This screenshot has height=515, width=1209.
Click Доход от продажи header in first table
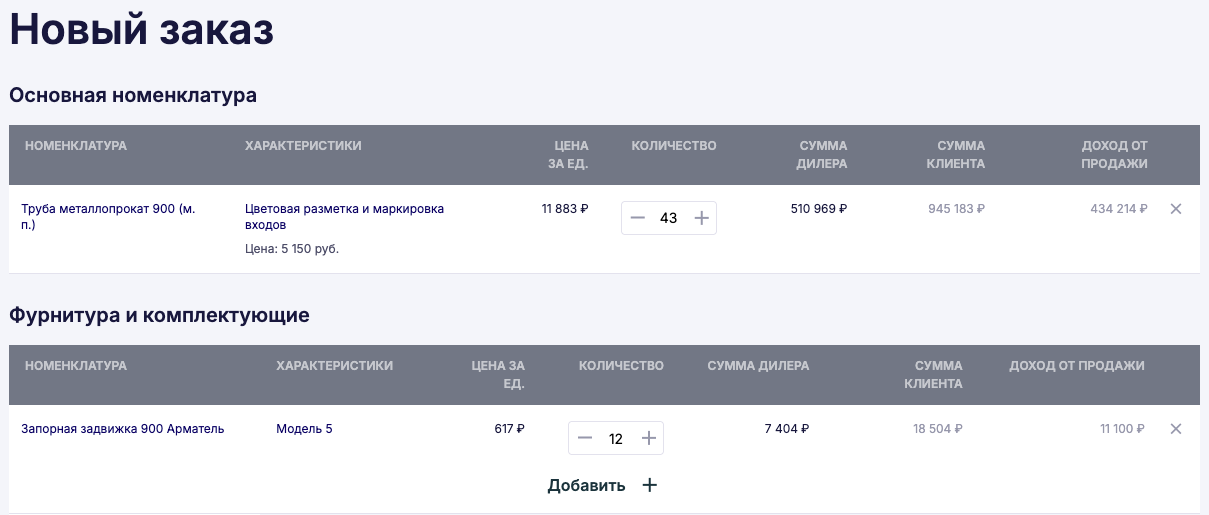click(1114, 155)
